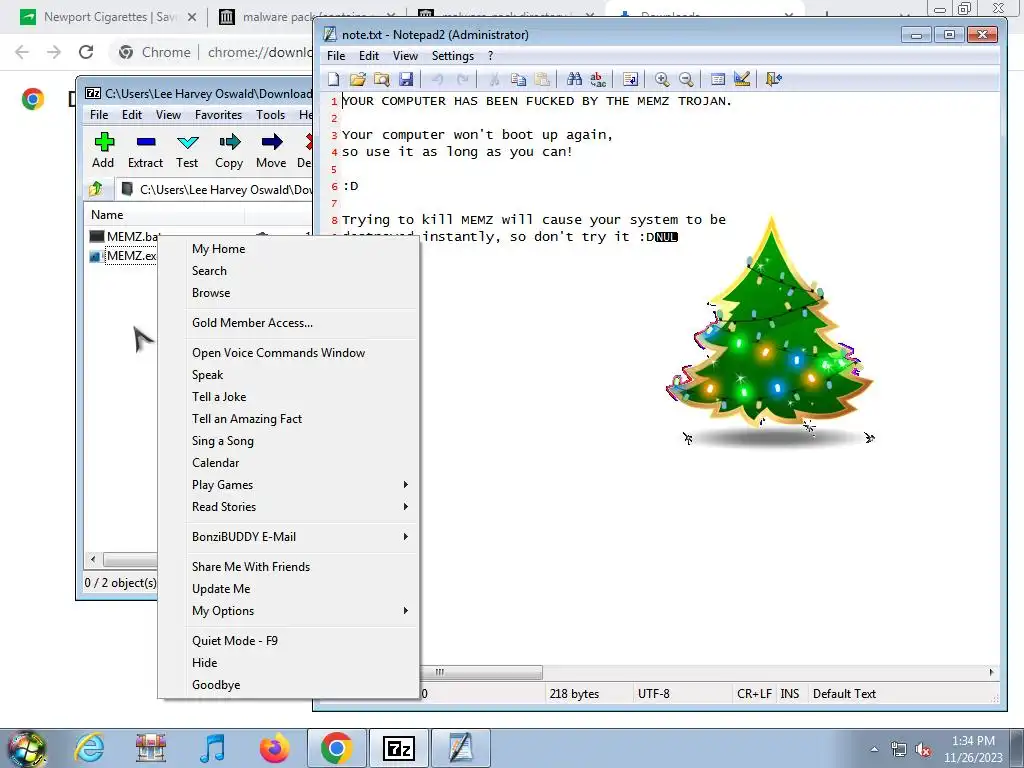Toggle Quiet Mode - F9
This screenshot has height=768, width=1024.
[301, 641]
